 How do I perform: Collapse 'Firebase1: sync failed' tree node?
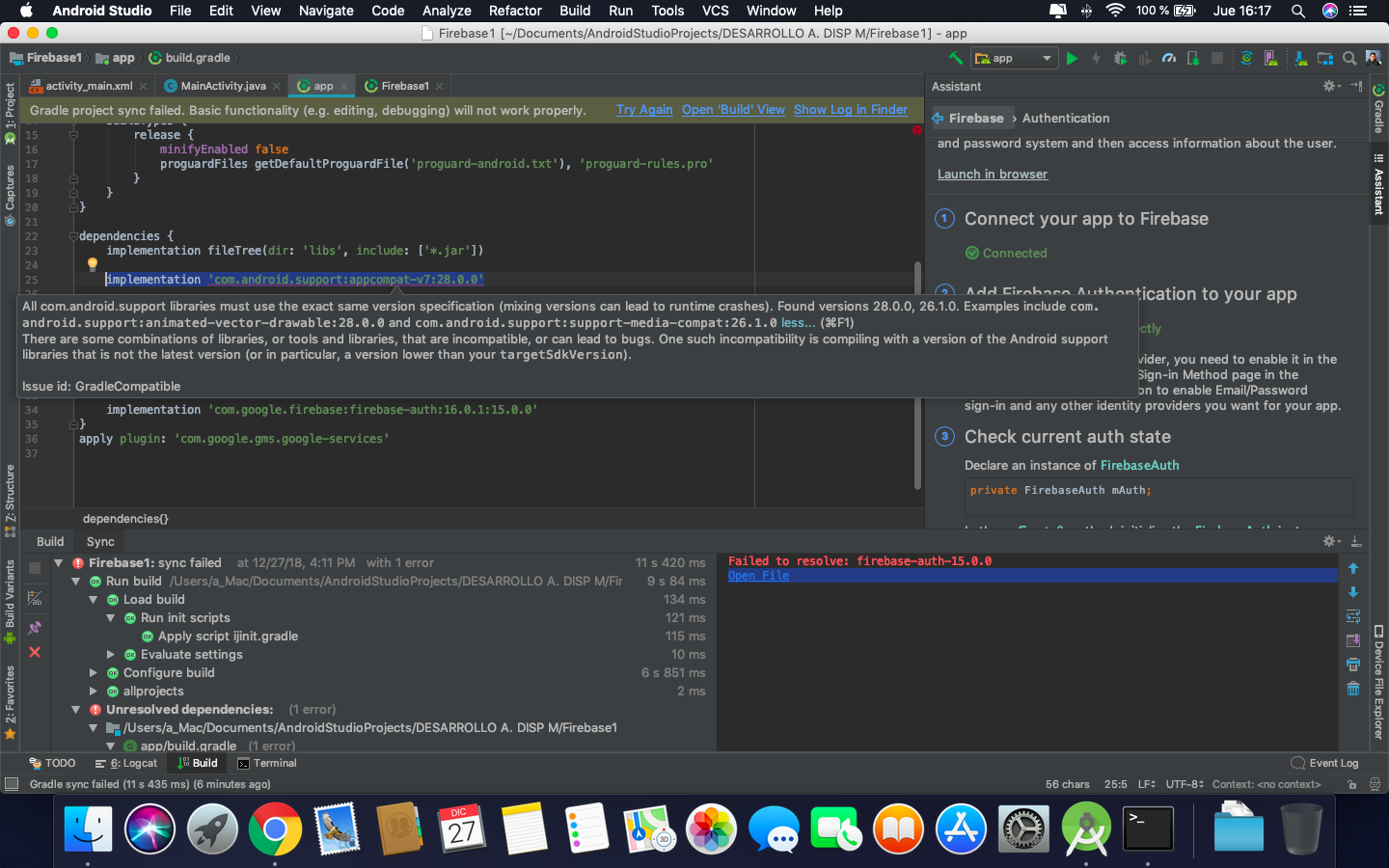coord(59,562)
